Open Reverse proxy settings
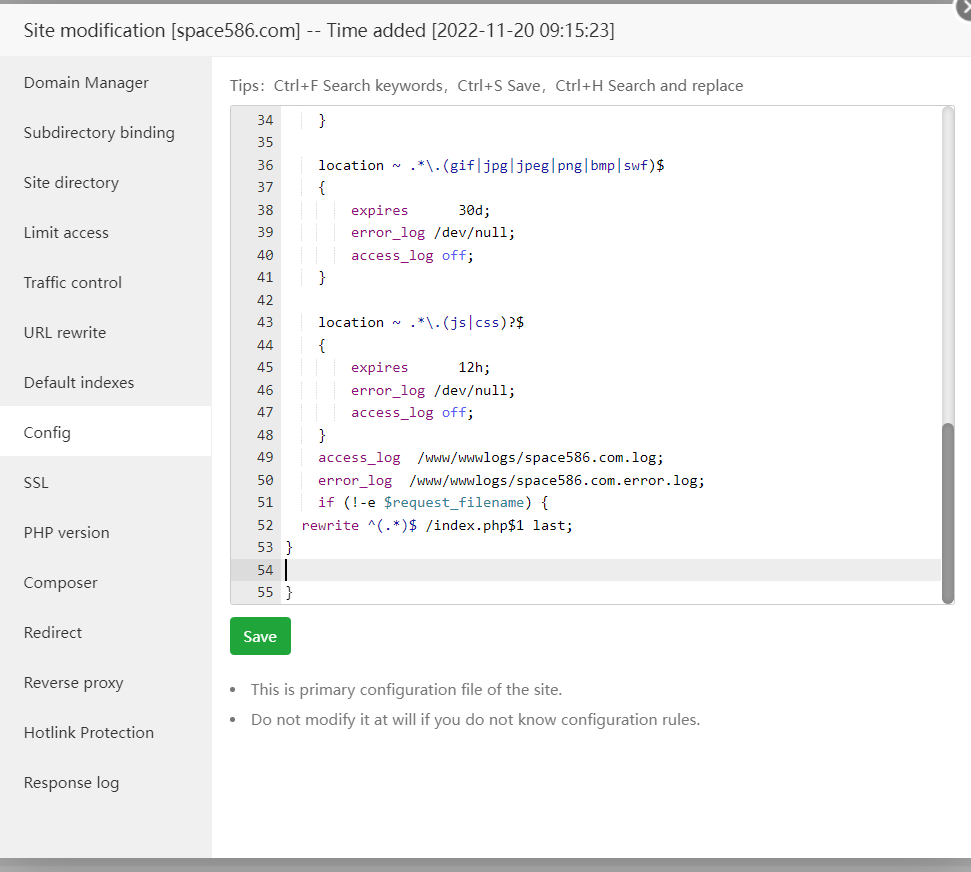 point(73,682)
